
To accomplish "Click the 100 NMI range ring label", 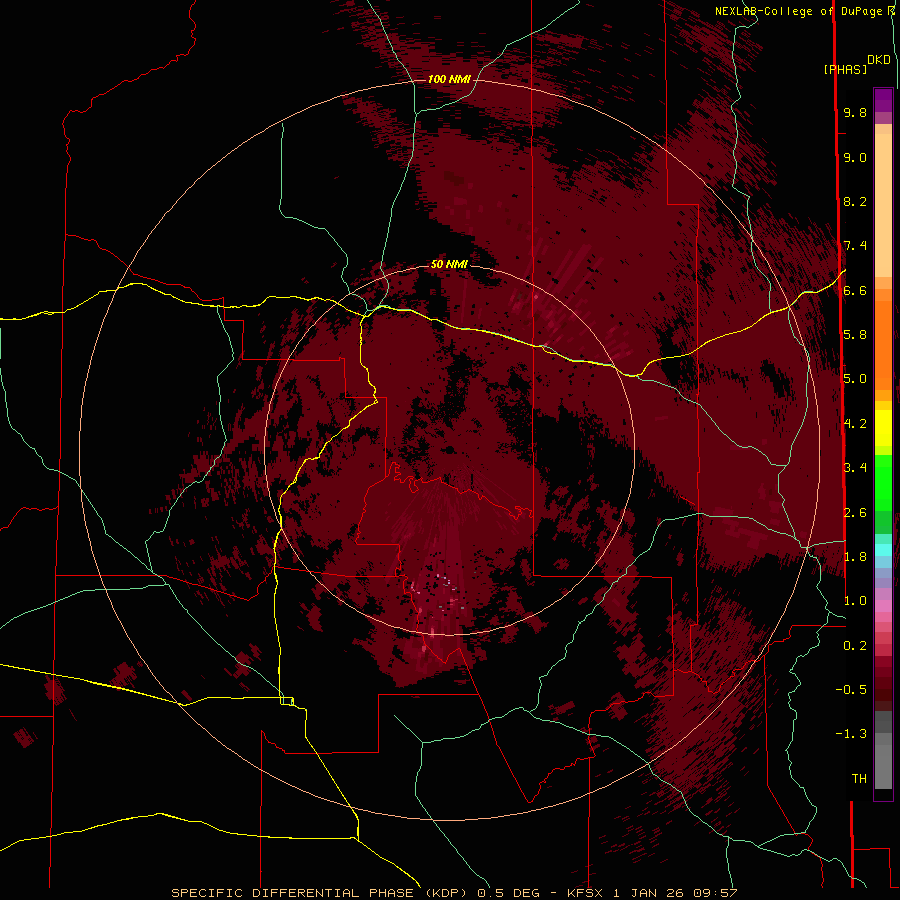I will [449, 79].
